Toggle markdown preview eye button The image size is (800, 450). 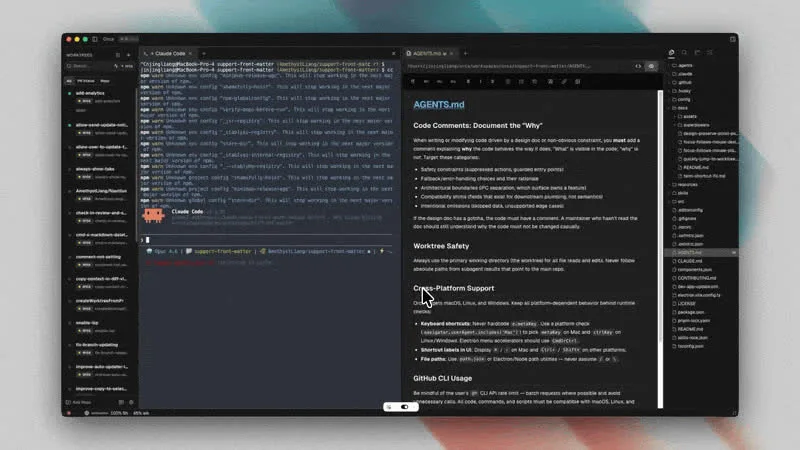(651, 66)
